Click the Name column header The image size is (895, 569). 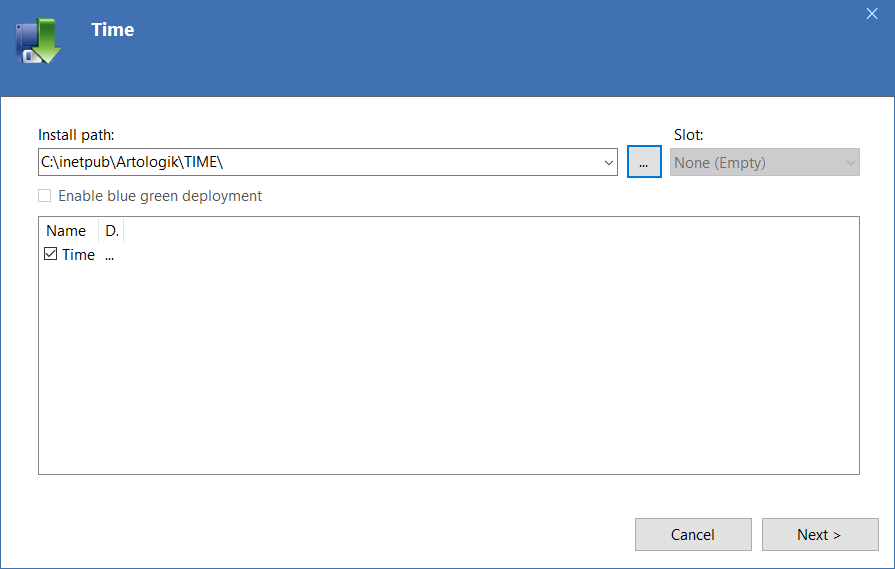click(x=69, y=231)
